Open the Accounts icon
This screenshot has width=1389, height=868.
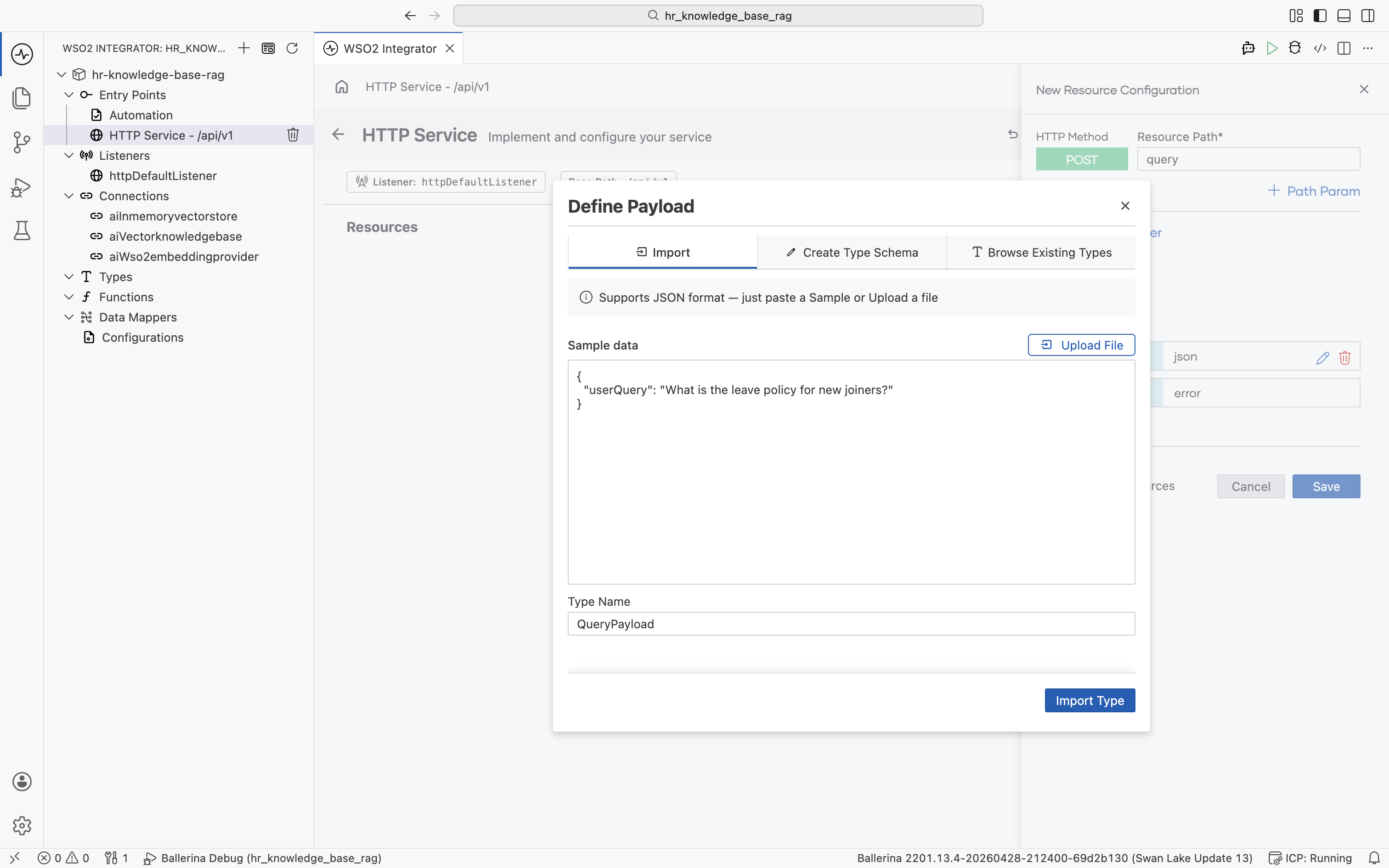click(22, 781)
